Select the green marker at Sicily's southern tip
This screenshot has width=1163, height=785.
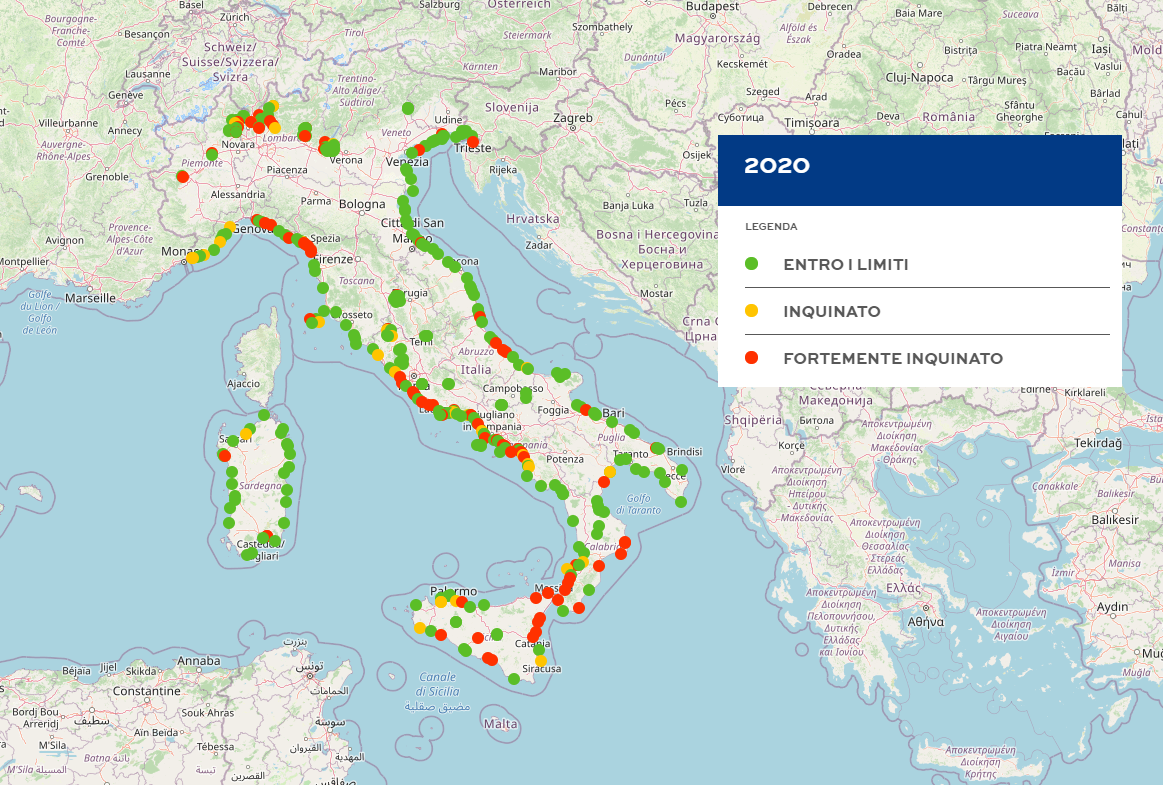513,679
